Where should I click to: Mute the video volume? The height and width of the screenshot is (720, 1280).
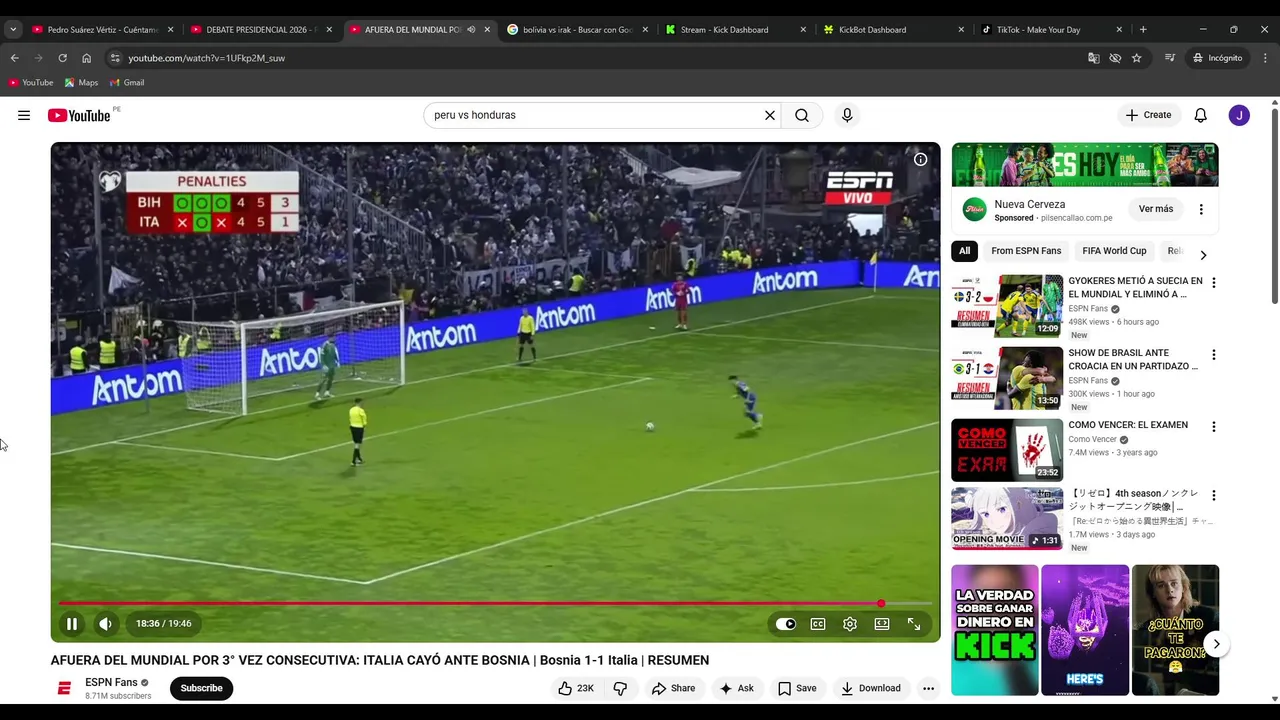pos(105,624)
